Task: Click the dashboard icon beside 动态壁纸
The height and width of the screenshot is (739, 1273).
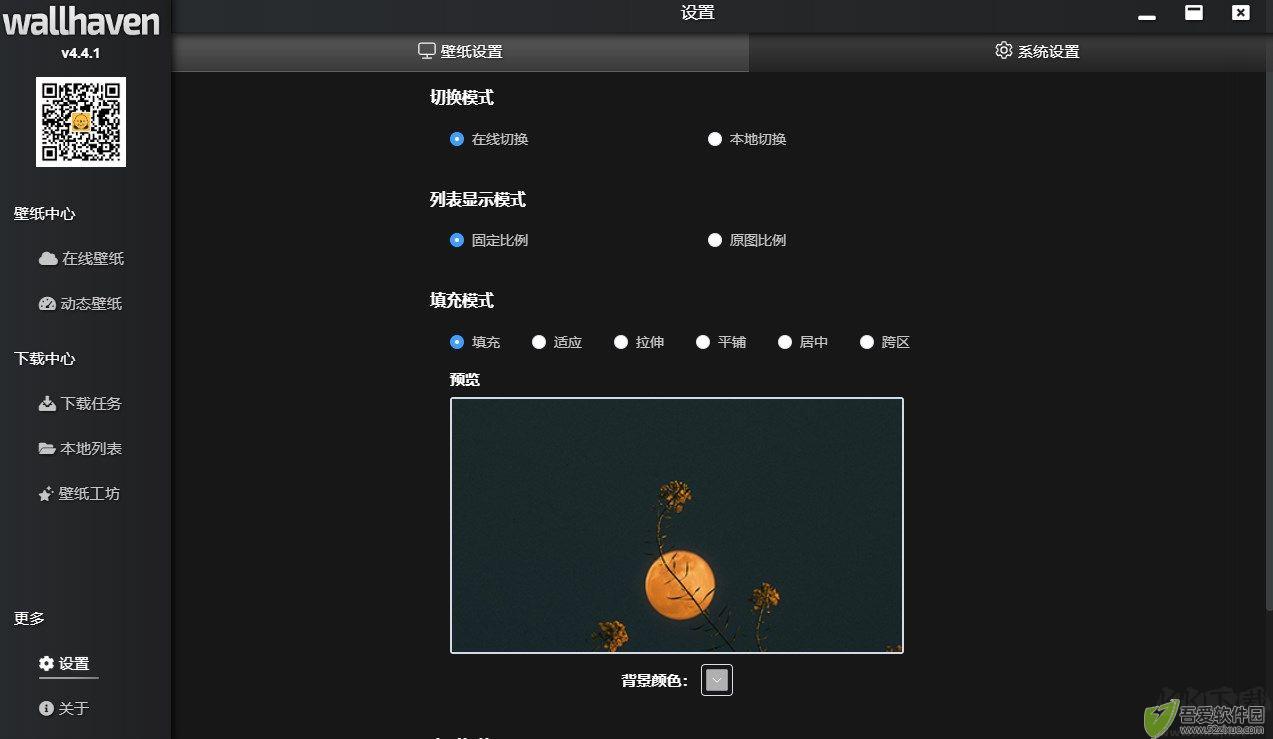Action: [47, 304]
